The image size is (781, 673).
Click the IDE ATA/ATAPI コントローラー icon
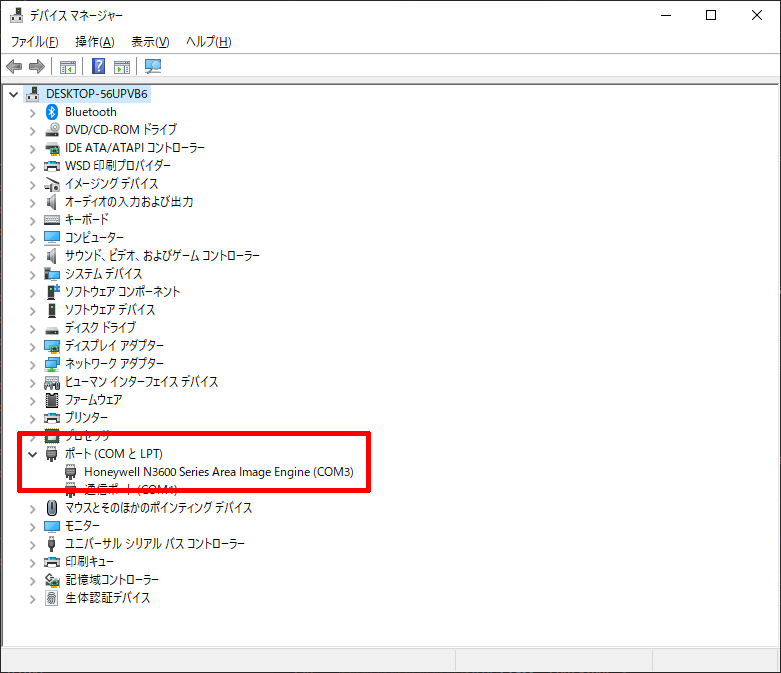(52, 147)
